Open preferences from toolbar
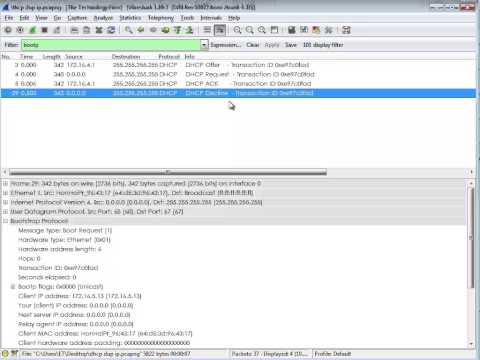The height and width of the screenshot is (360, 480). [328, 30]
